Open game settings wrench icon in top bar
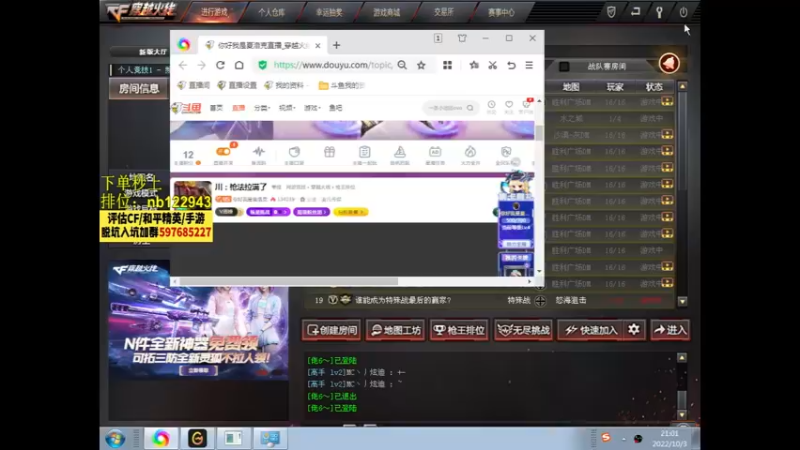The image size is (800, 450). 659,12
